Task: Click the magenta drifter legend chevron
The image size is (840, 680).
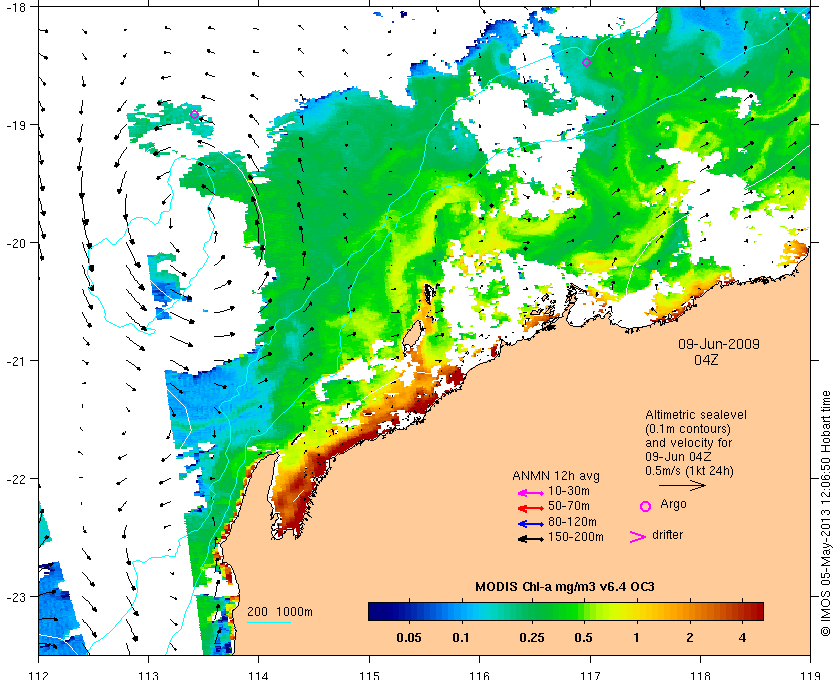Action: point(637,537)
